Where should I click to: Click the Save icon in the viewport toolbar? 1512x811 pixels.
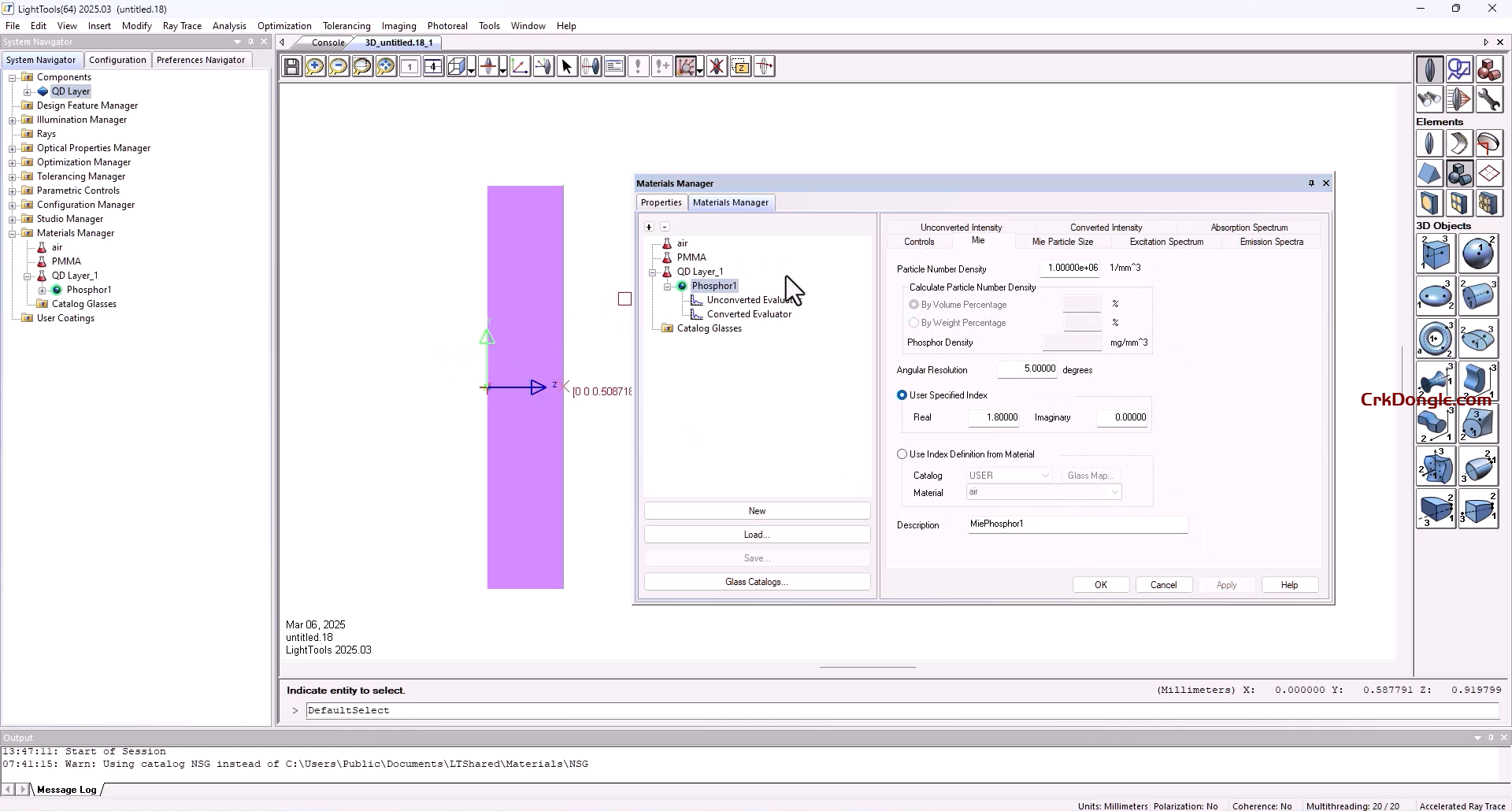292,66
